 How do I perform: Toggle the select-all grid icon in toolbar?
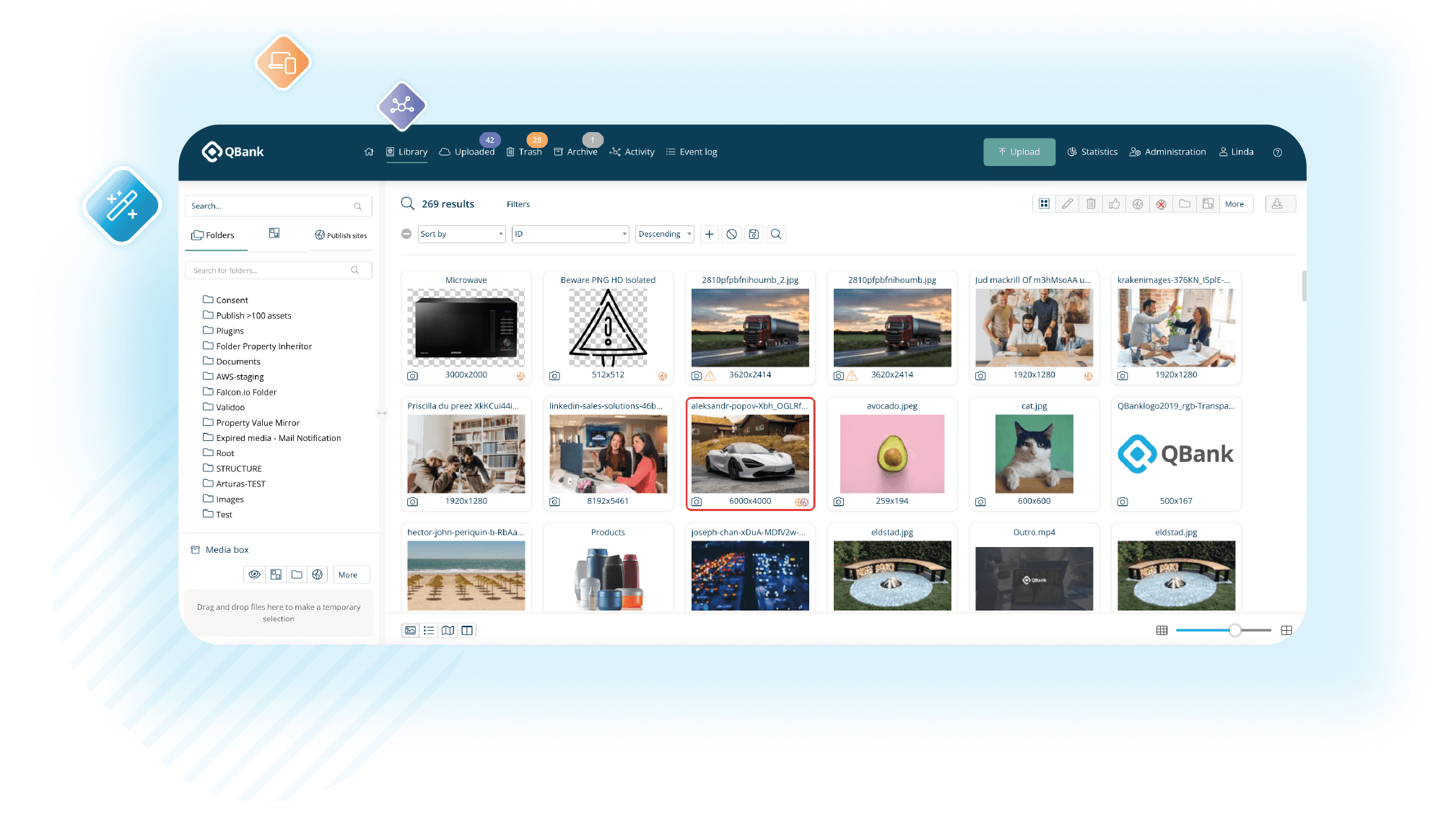coord(1043,204)
